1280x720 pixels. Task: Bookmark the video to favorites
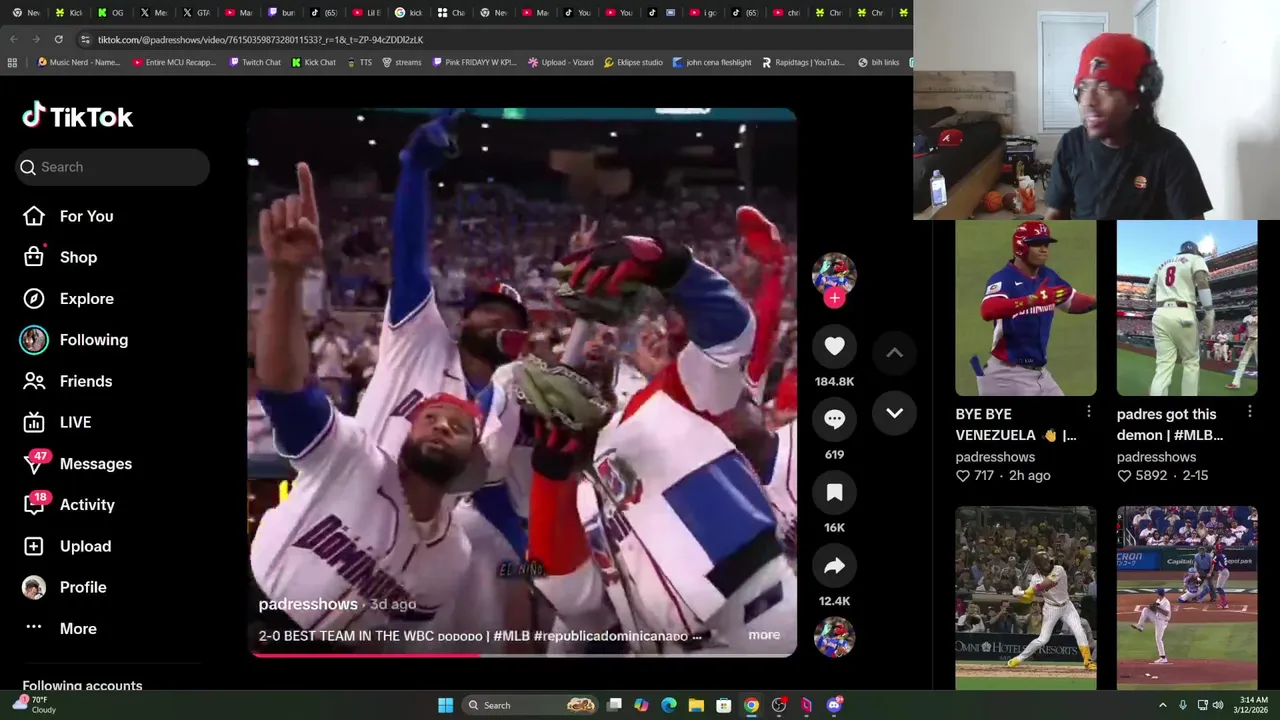(x=834, y=492)
